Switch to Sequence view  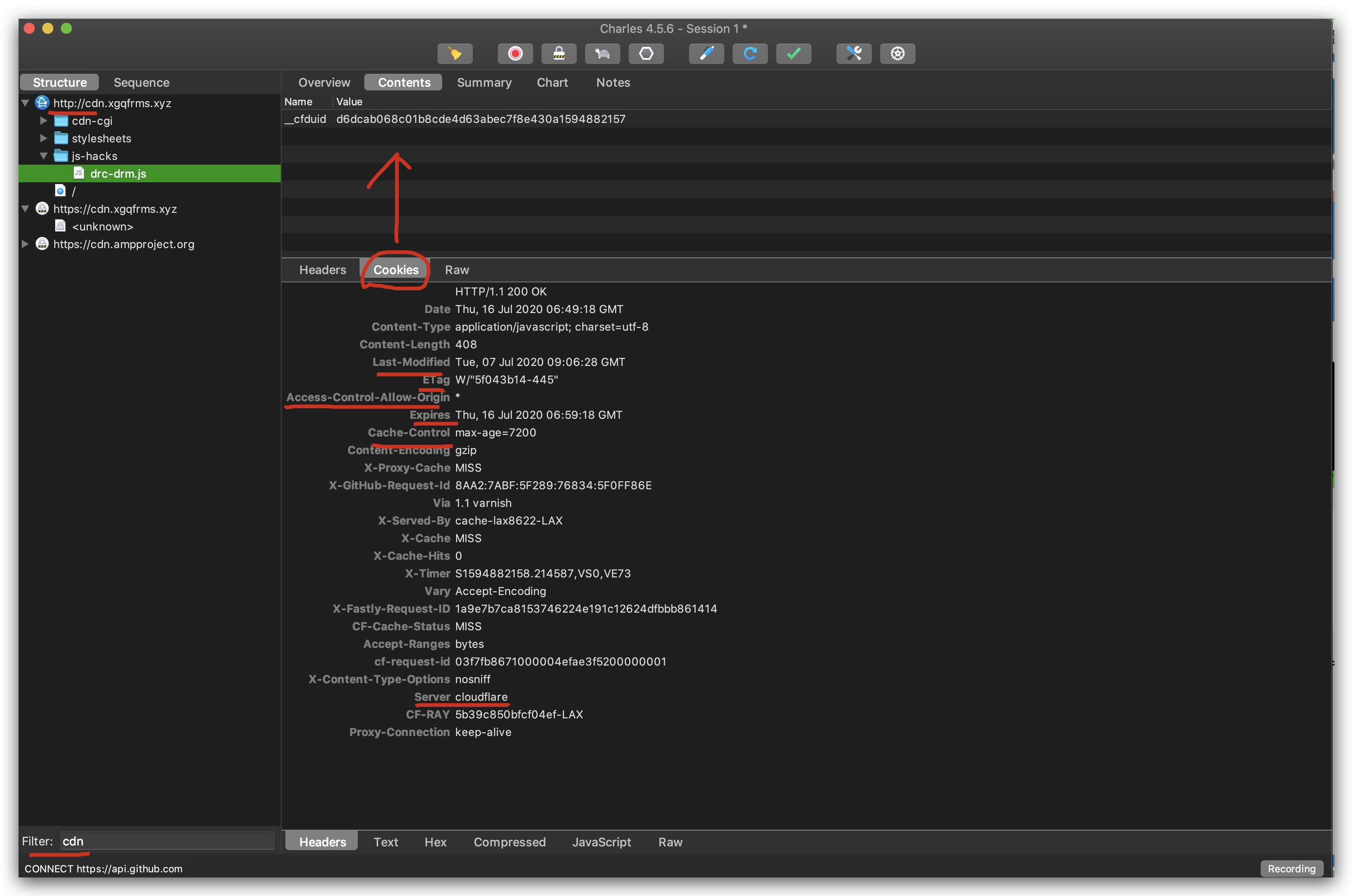tap(141, 81)
